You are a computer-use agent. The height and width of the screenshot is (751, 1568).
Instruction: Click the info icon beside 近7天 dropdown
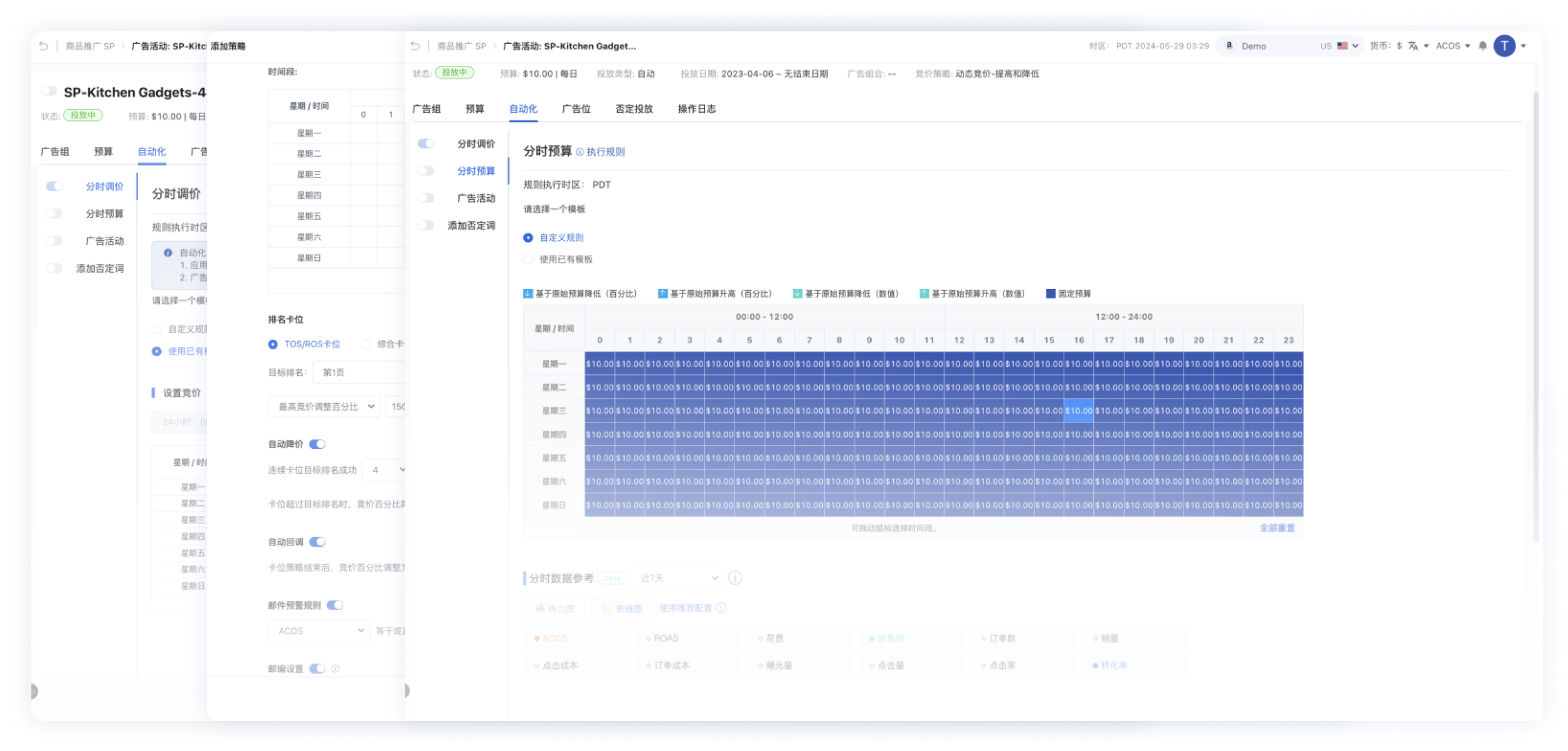(735, 578)
